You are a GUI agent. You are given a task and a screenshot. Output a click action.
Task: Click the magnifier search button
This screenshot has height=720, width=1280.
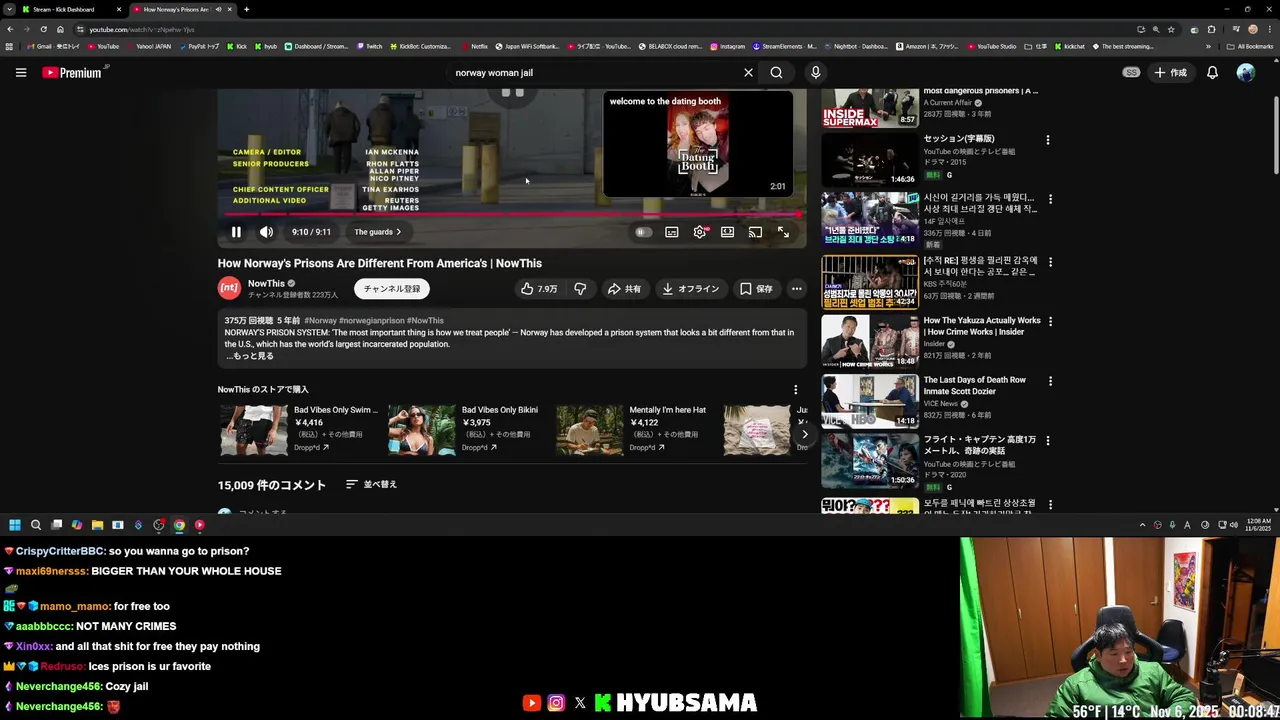(x=776, y=72)
